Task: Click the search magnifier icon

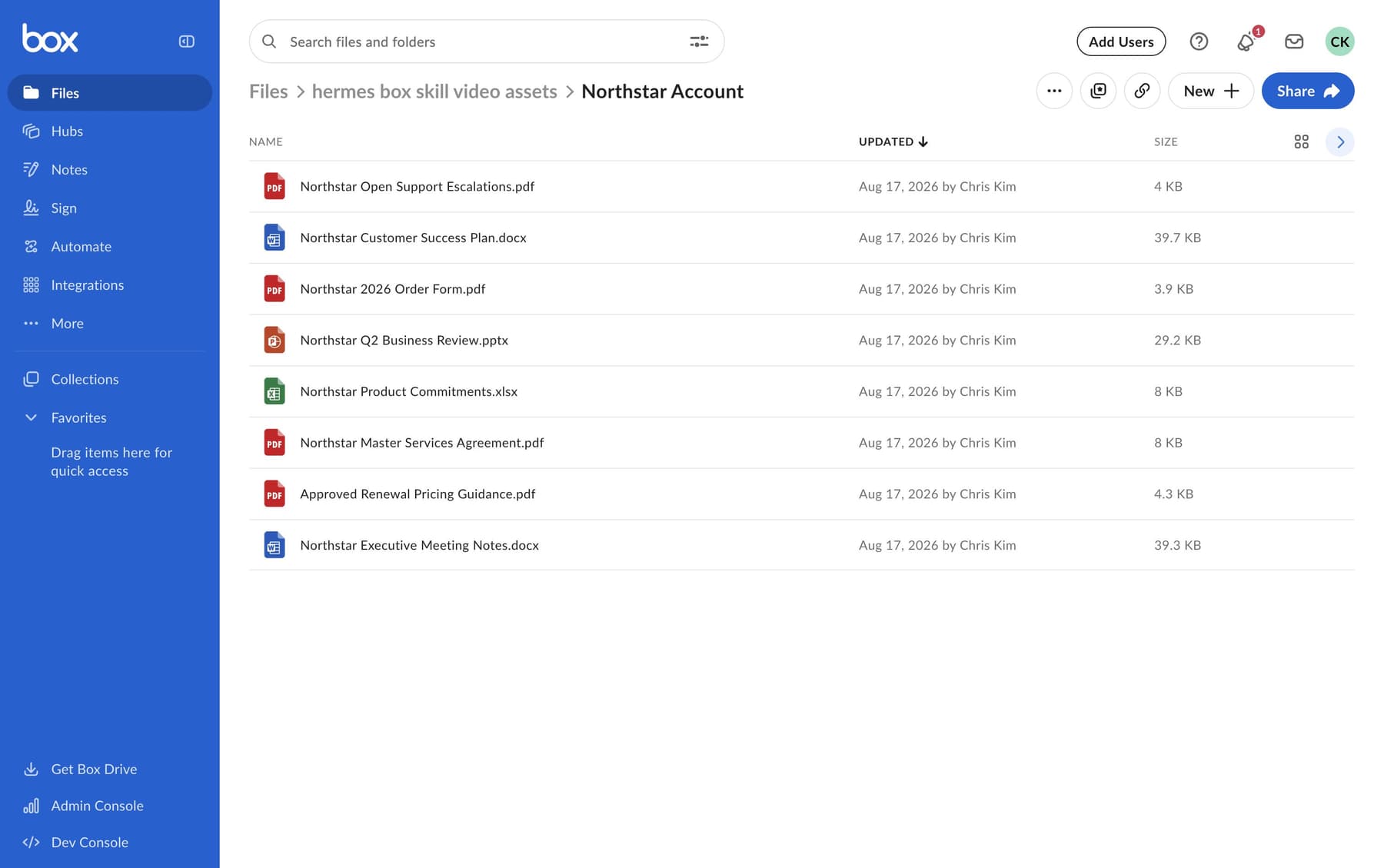Action: [x=269, y=42]
